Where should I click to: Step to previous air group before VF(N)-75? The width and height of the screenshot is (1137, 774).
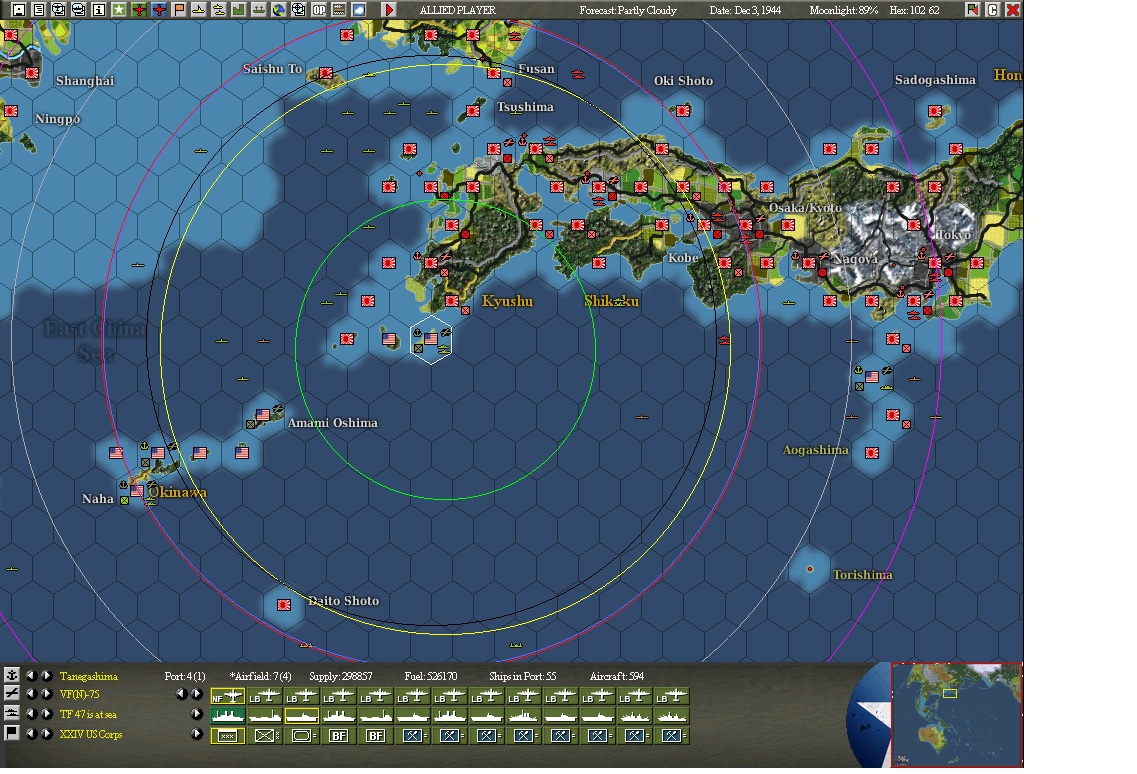coord(30,694)
